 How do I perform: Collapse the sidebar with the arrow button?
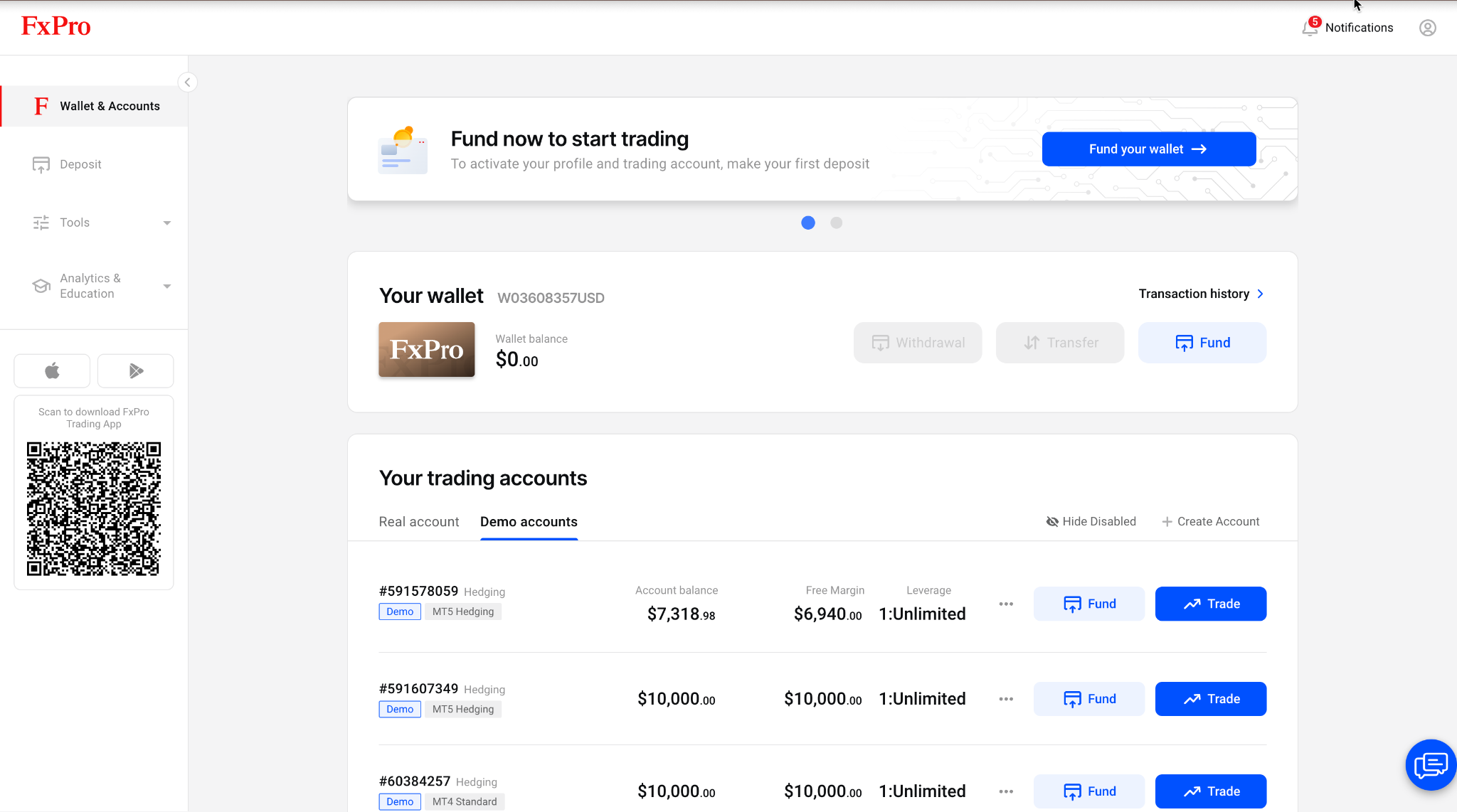pyautogui.click(x=187, y=82)
